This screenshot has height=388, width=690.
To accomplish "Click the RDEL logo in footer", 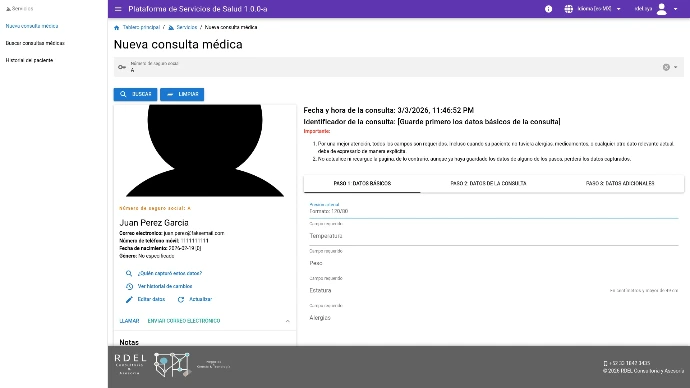I will (130, 364).
